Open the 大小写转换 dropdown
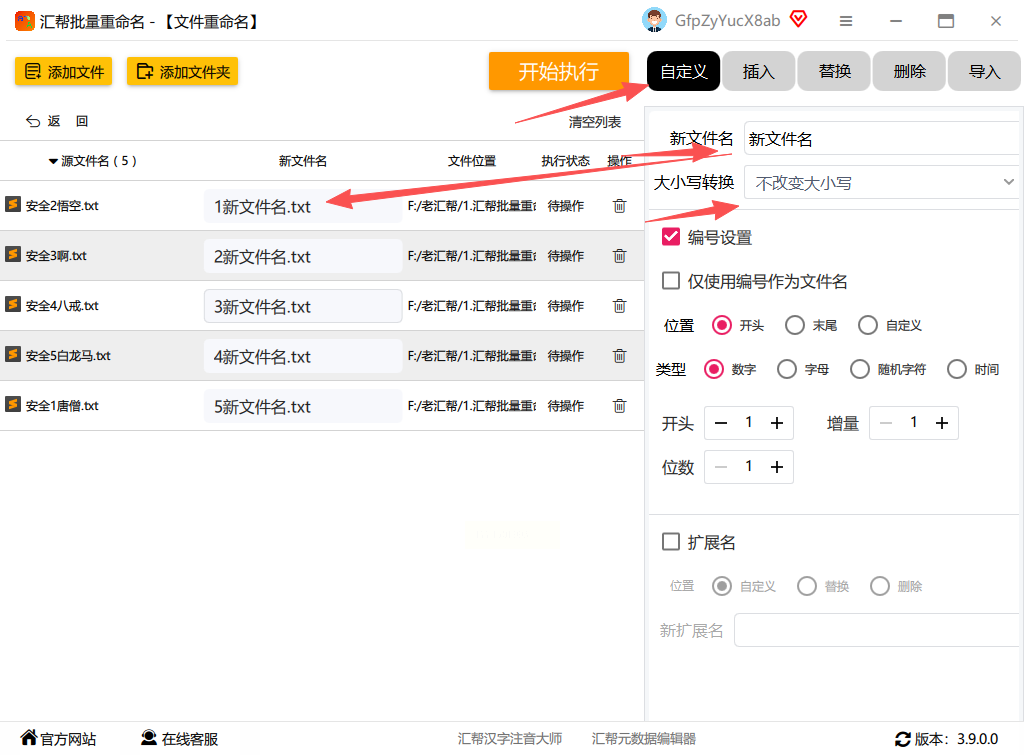This screenshot has height=755, width=1024. pos(881,183)
